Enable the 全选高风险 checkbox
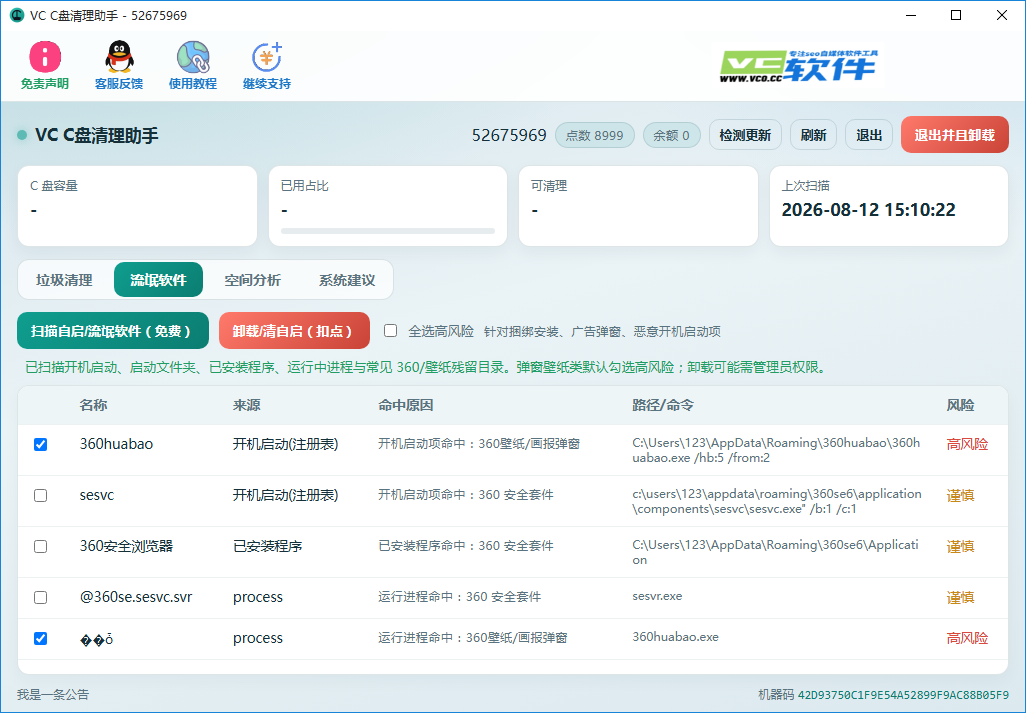This screenshot has width=1026, height=713. [x=391, y=331]
